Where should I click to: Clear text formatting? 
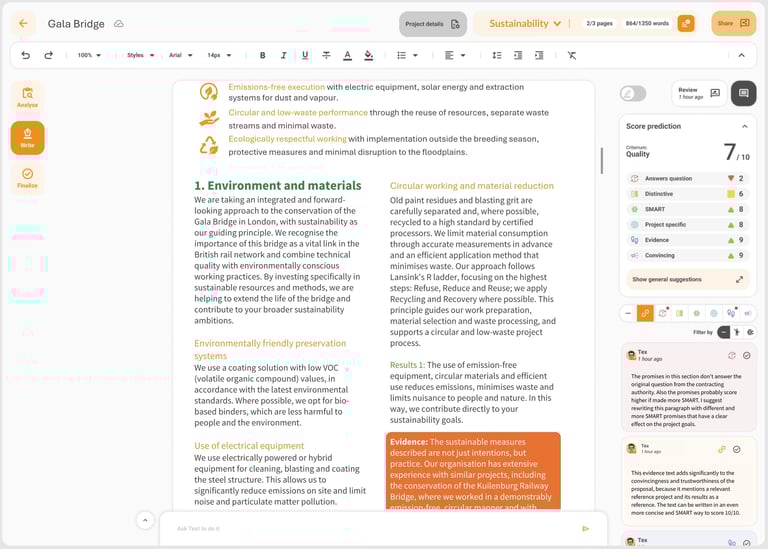pos(571,55)
